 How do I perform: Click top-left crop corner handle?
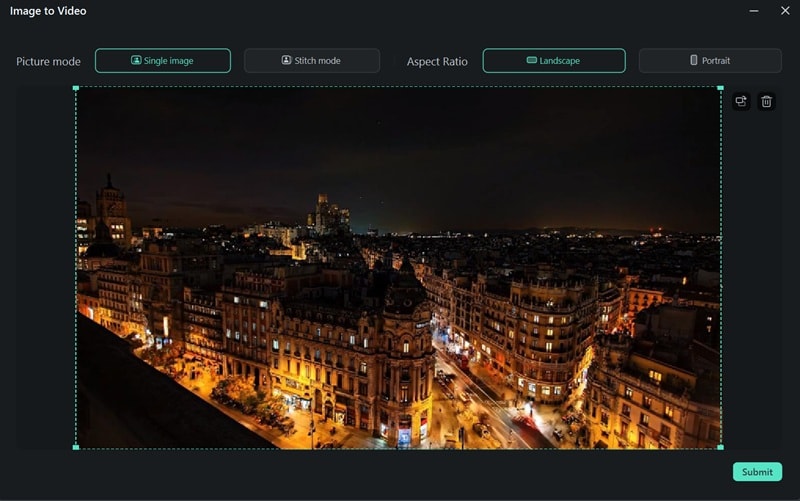(76, 88)
